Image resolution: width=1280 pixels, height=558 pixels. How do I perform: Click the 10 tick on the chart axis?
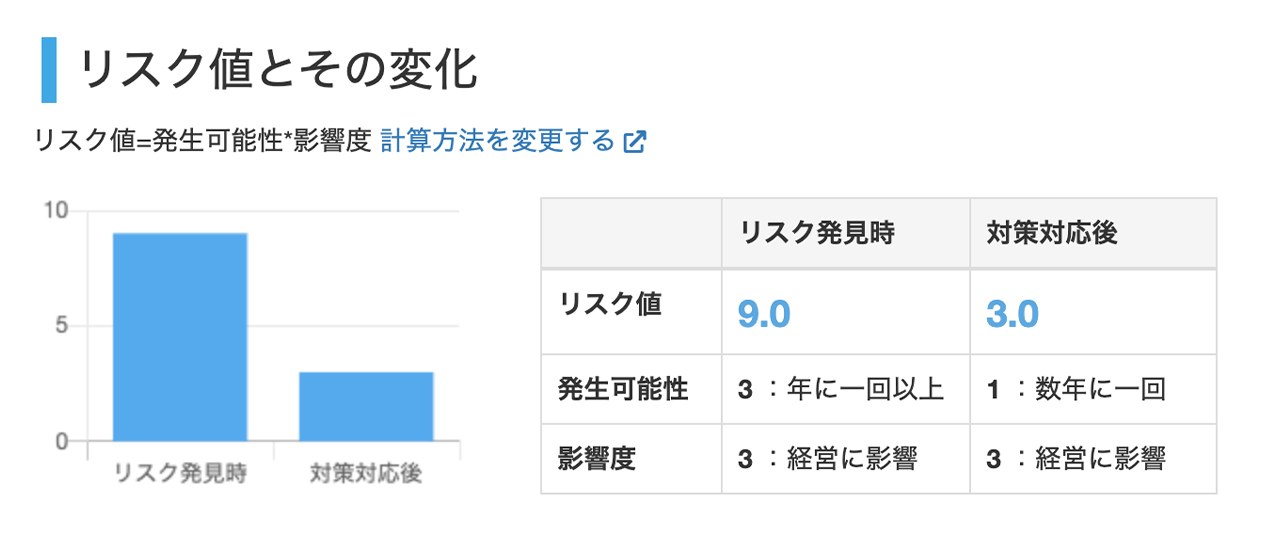[x=56, y=210]
